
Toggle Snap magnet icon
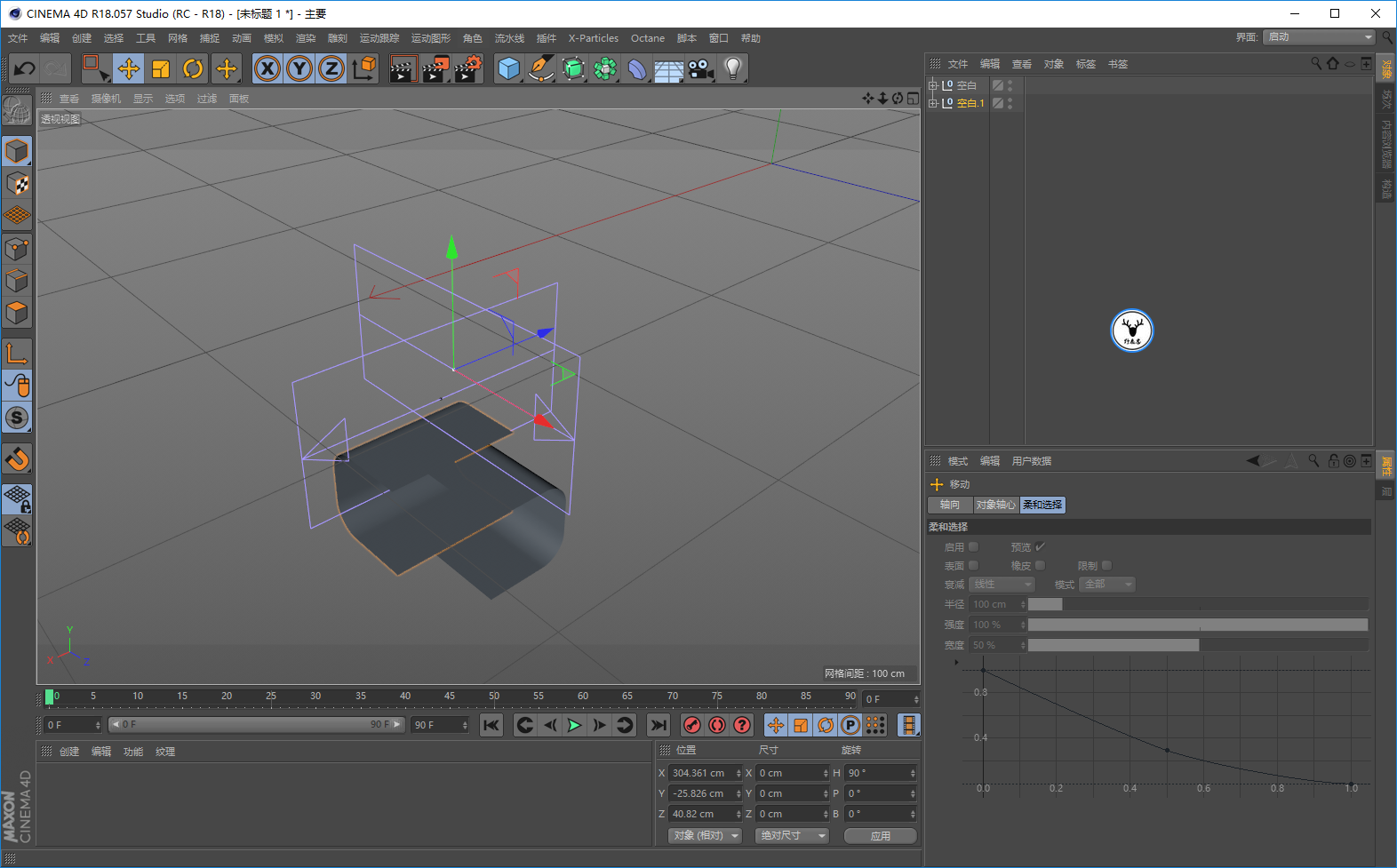(x=17, y=458)
